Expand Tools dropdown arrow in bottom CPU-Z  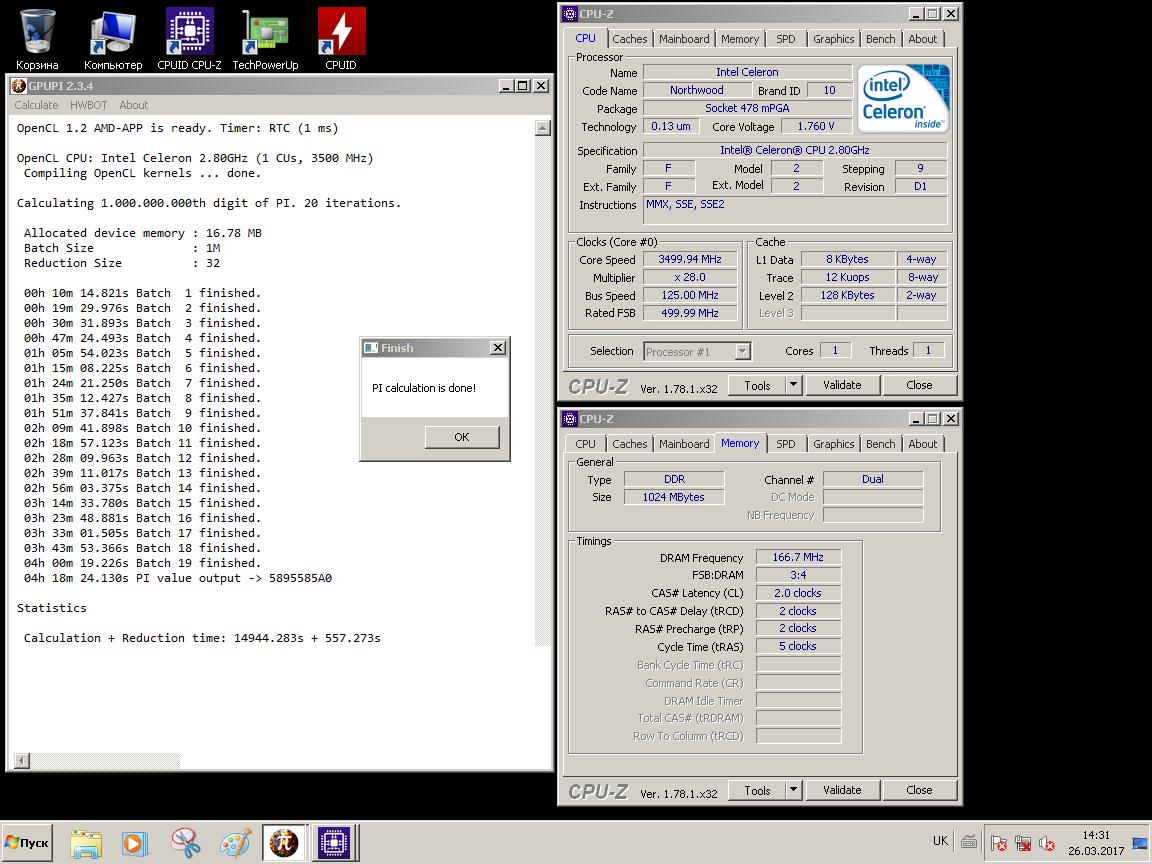(x=793, y=791)
